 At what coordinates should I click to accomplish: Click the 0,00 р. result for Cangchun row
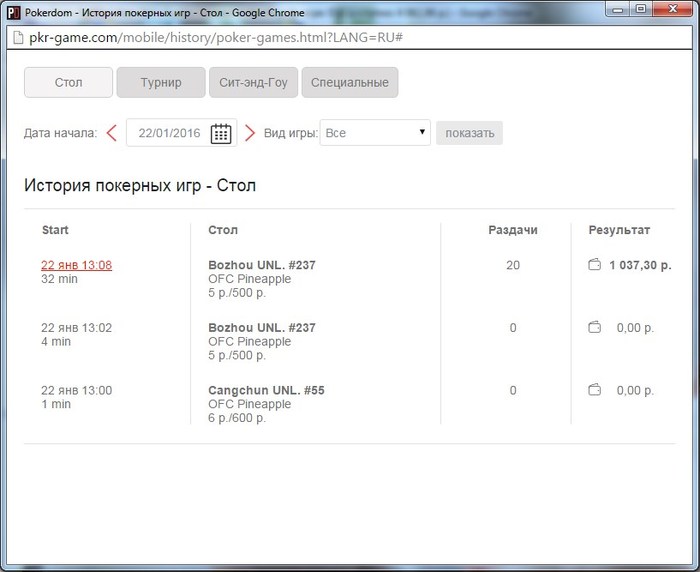click(x=635, y=390)
